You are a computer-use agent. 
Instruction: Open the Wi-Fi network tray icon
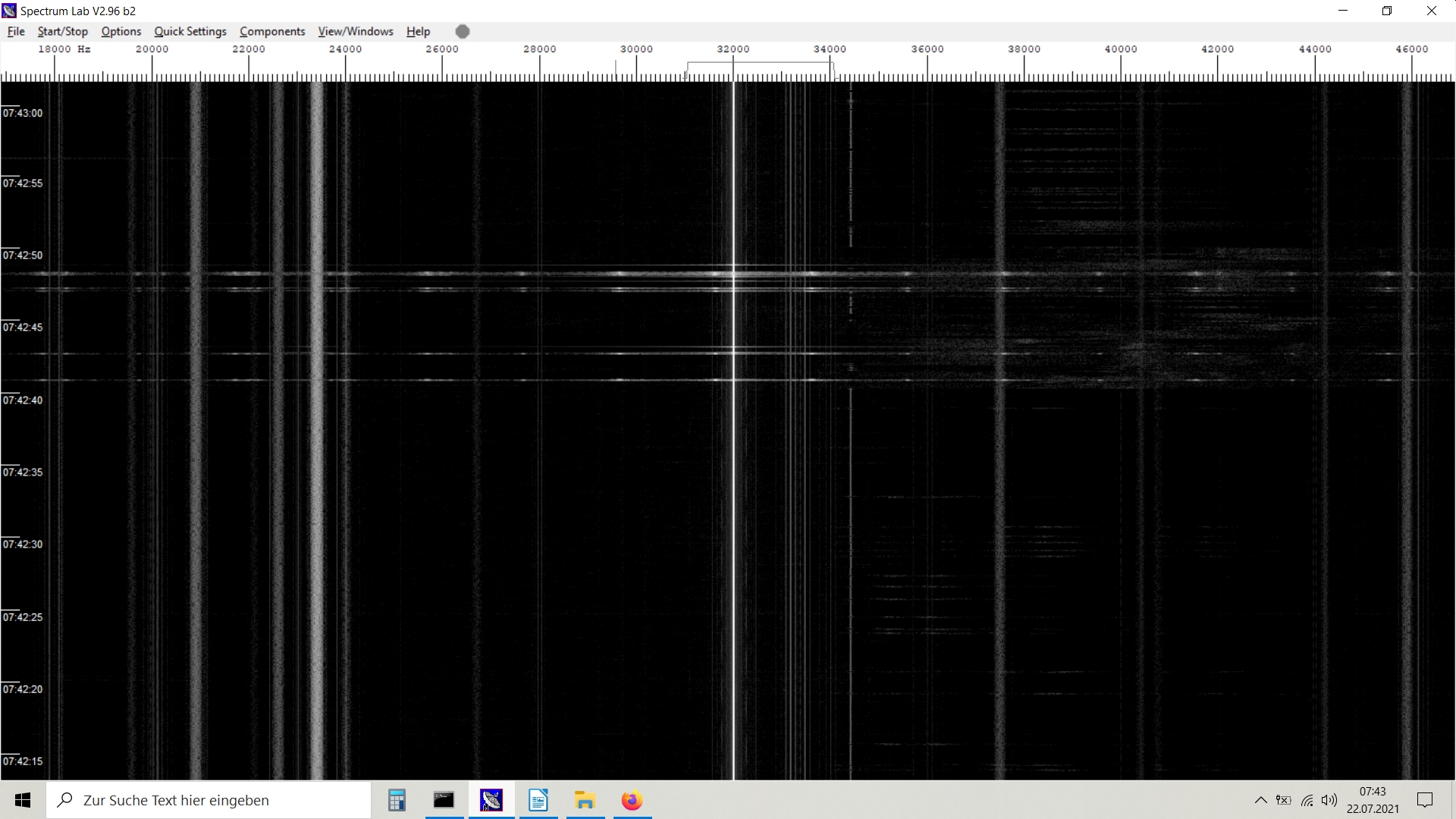click(x=1307, y=800)
